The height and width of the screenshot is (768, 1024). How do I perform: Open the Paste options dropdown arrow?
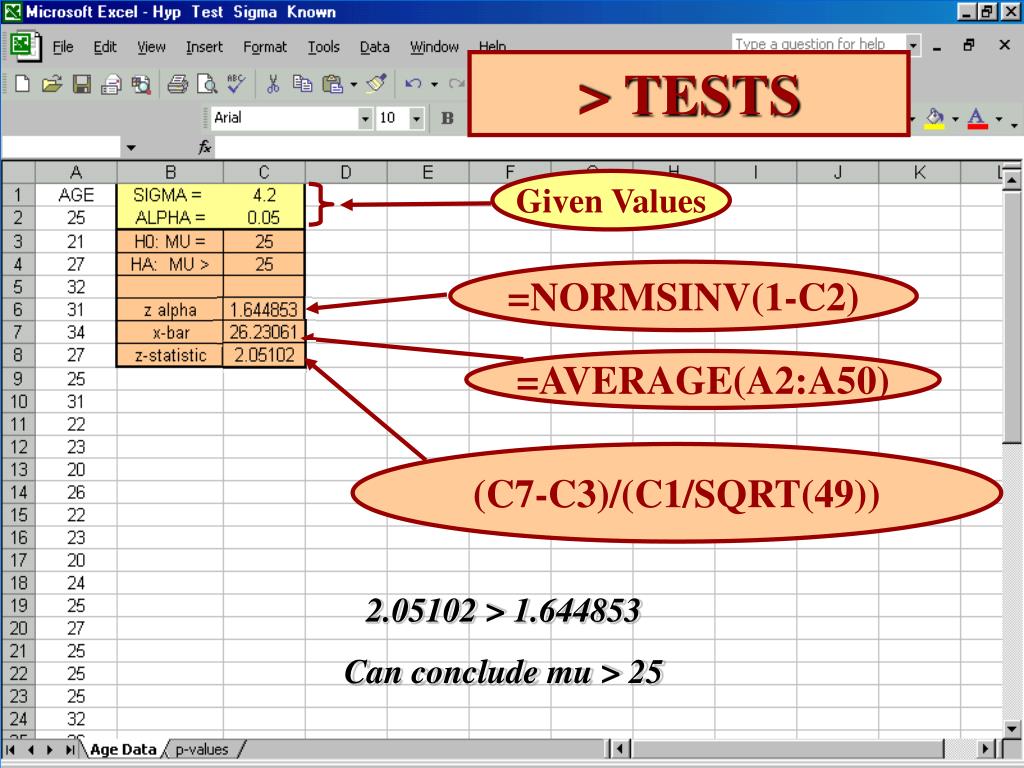coord(353,84)
